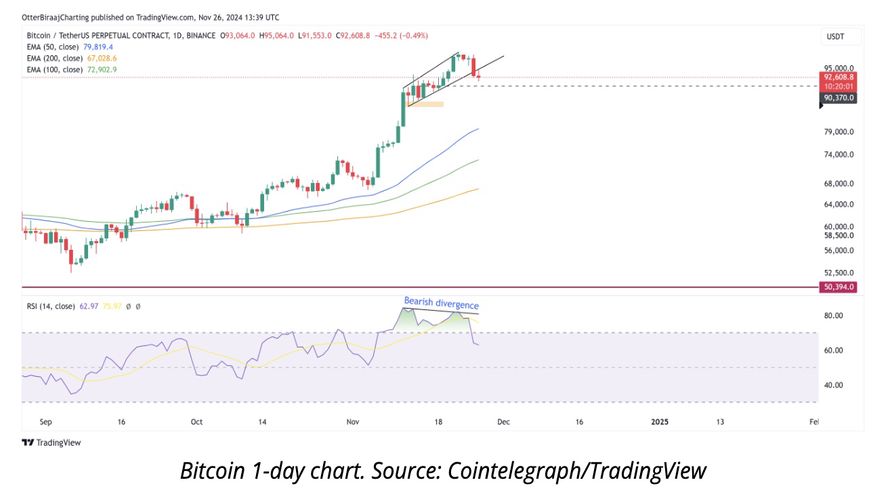Image resolution: width=890 pixels, height=501 pixels.
Task: Click the RSI (14, close) indicator label
Action: pyautogui.click(x=51, y=306)
